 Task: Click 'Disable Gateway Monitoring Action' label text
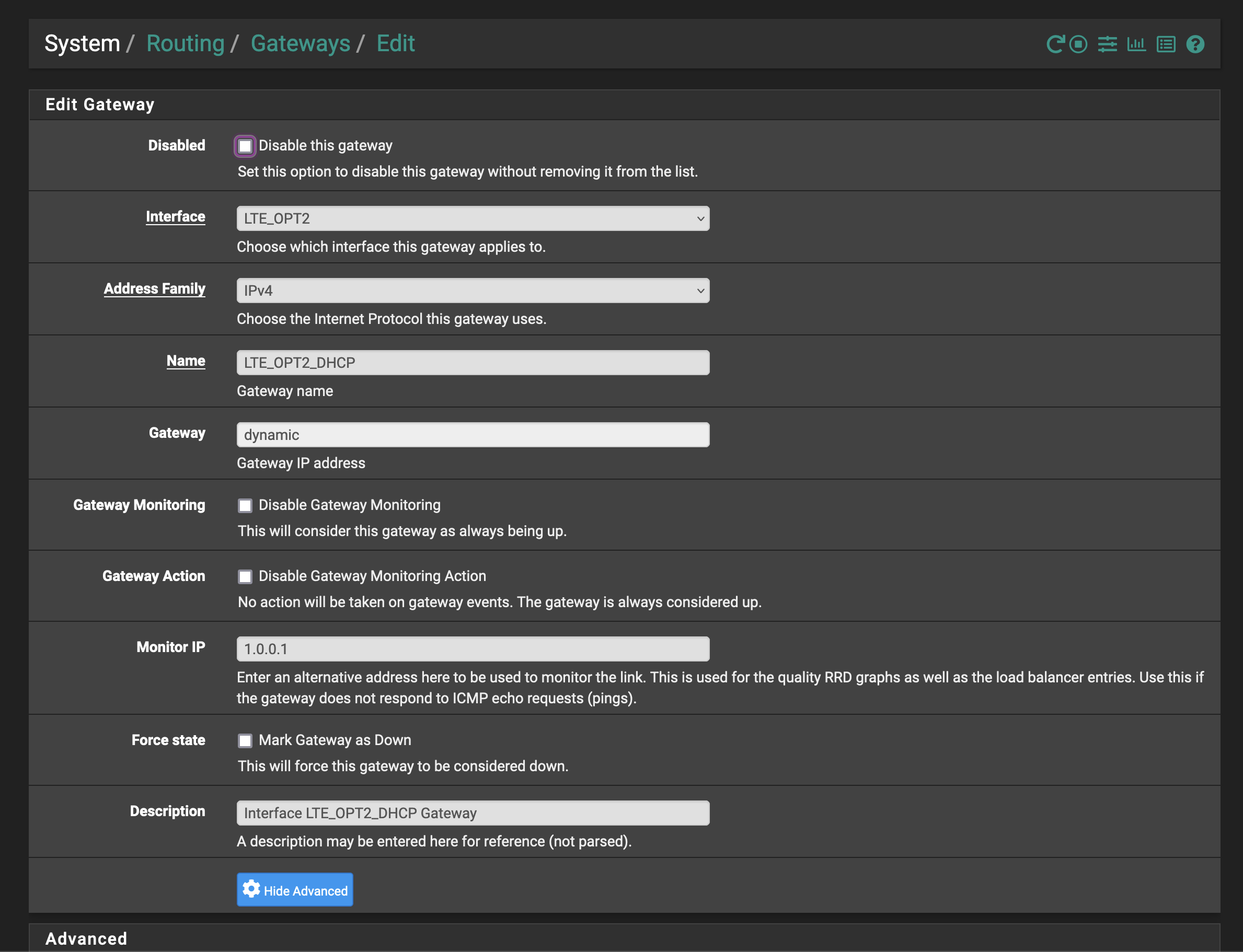[372, 576]
